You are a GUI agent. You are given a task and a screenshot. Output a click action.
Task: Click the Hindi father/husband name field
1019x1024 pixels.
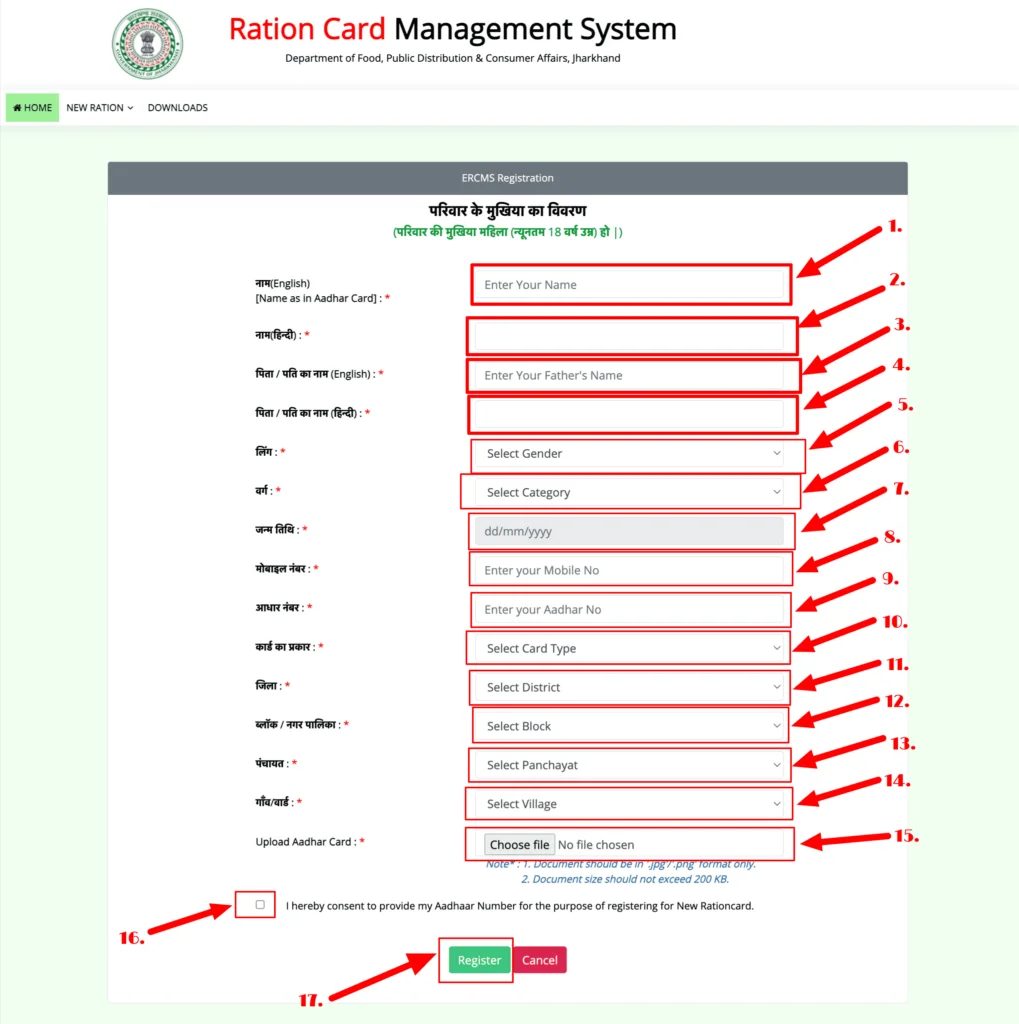(630, 414)
